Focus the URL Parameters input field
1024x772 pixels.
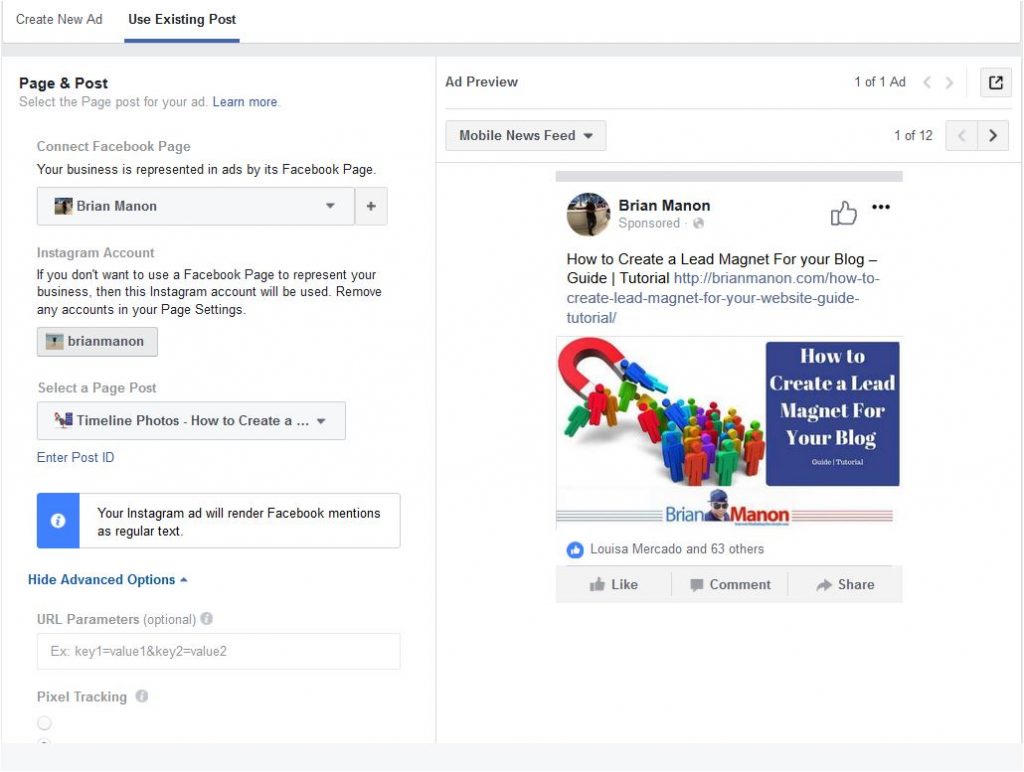click(219, 651)
